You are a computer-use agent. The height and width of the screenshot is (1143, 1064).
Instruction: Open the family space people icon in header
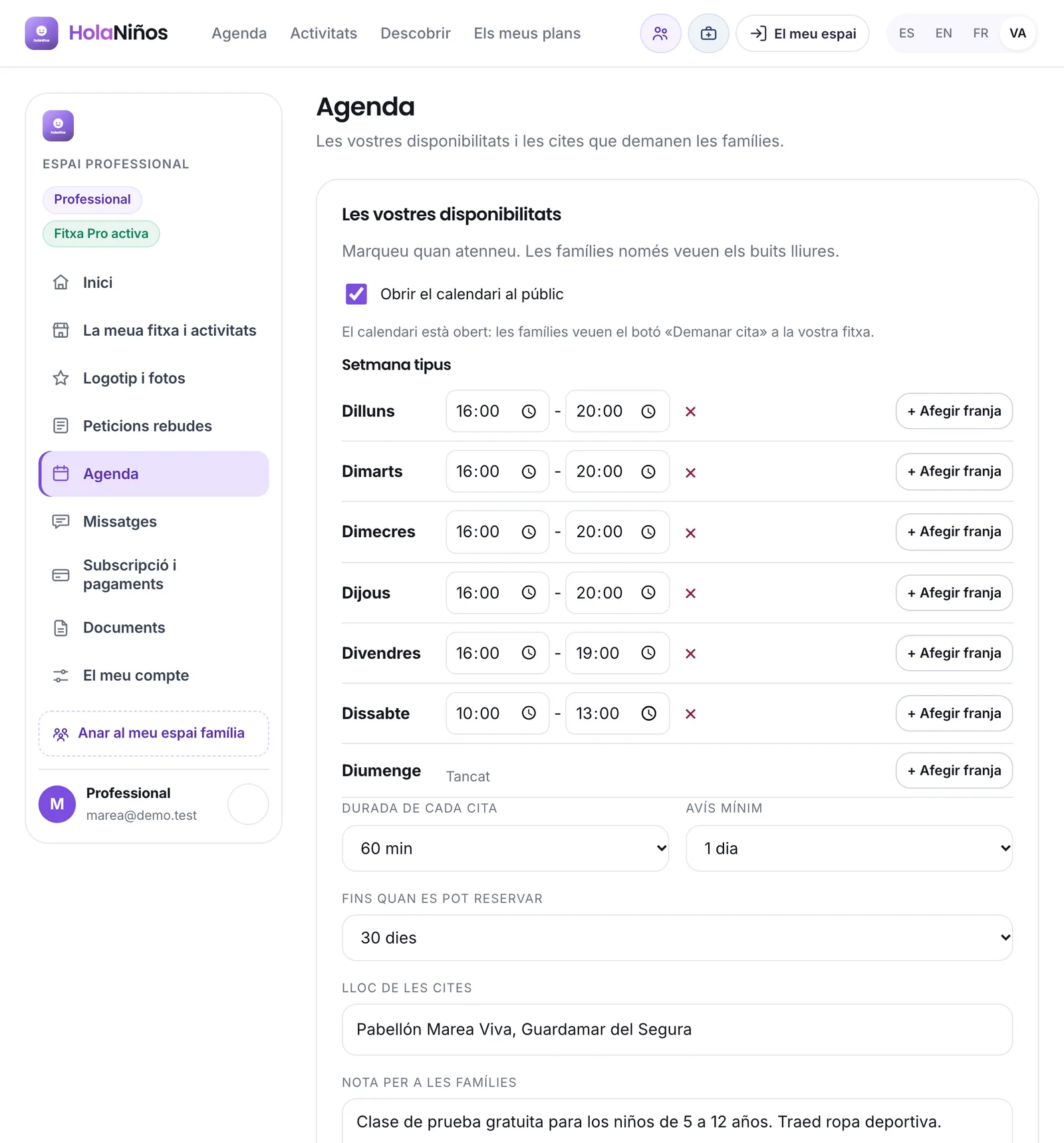660,33
